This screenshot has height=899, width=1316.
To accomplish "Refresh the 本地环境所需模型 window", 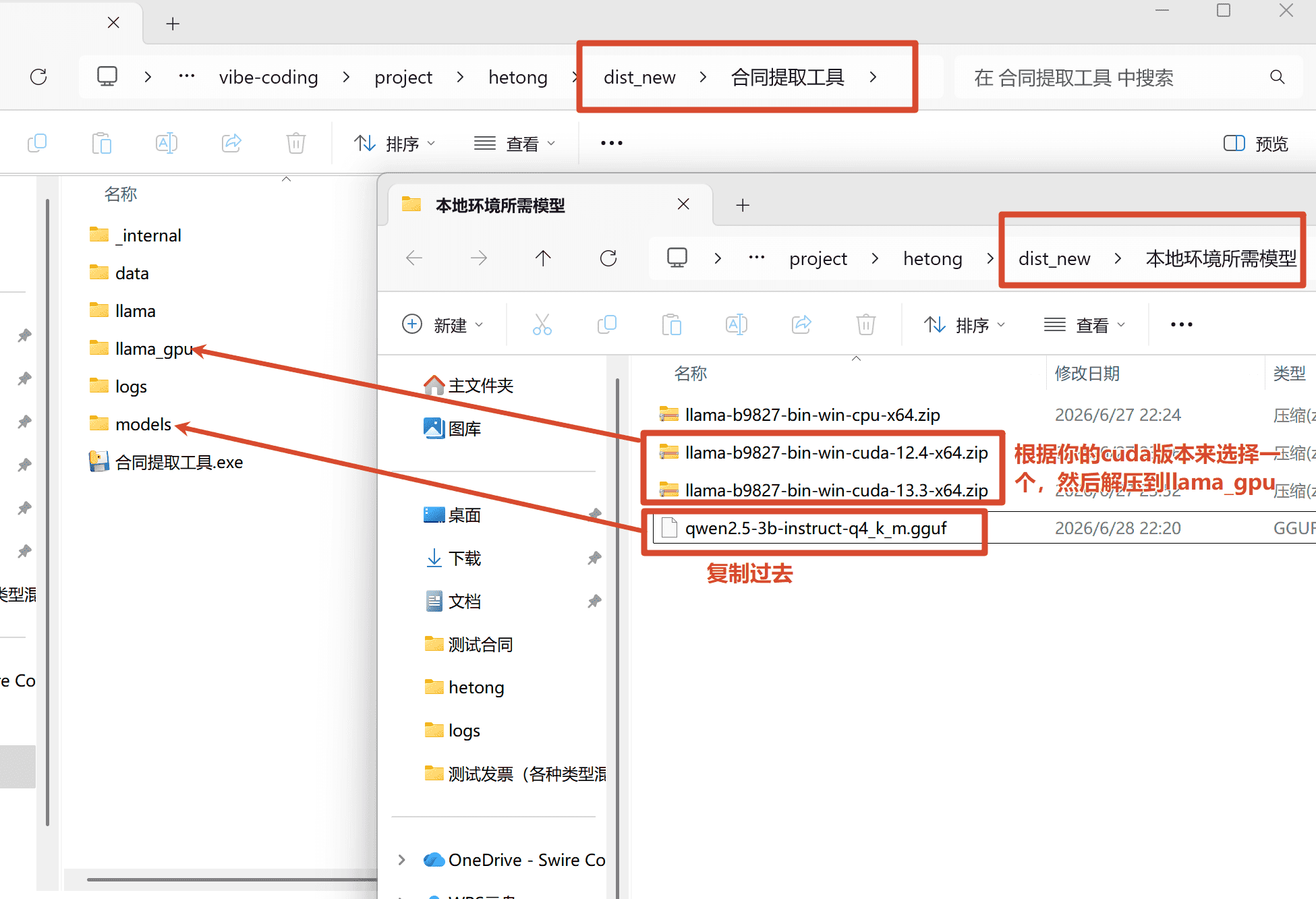I will (608, 258).
